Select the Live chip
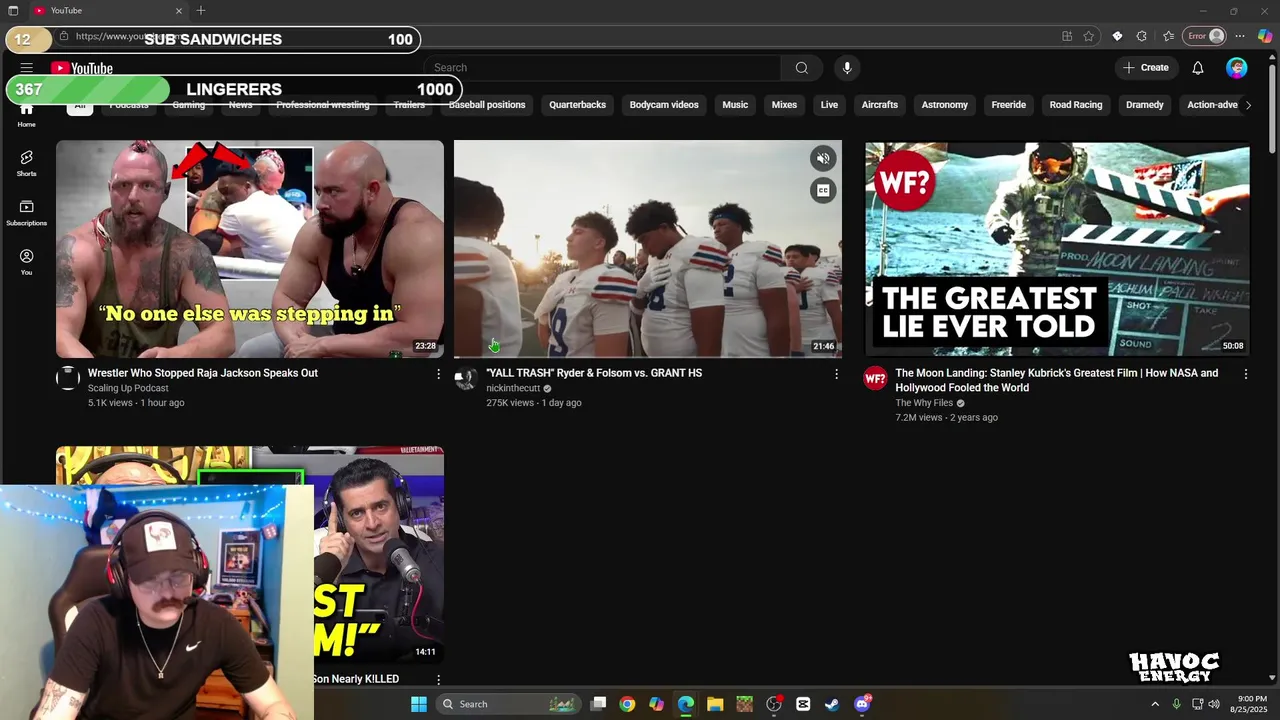This screenshot has width=1280, height=720. click(829, 105)
